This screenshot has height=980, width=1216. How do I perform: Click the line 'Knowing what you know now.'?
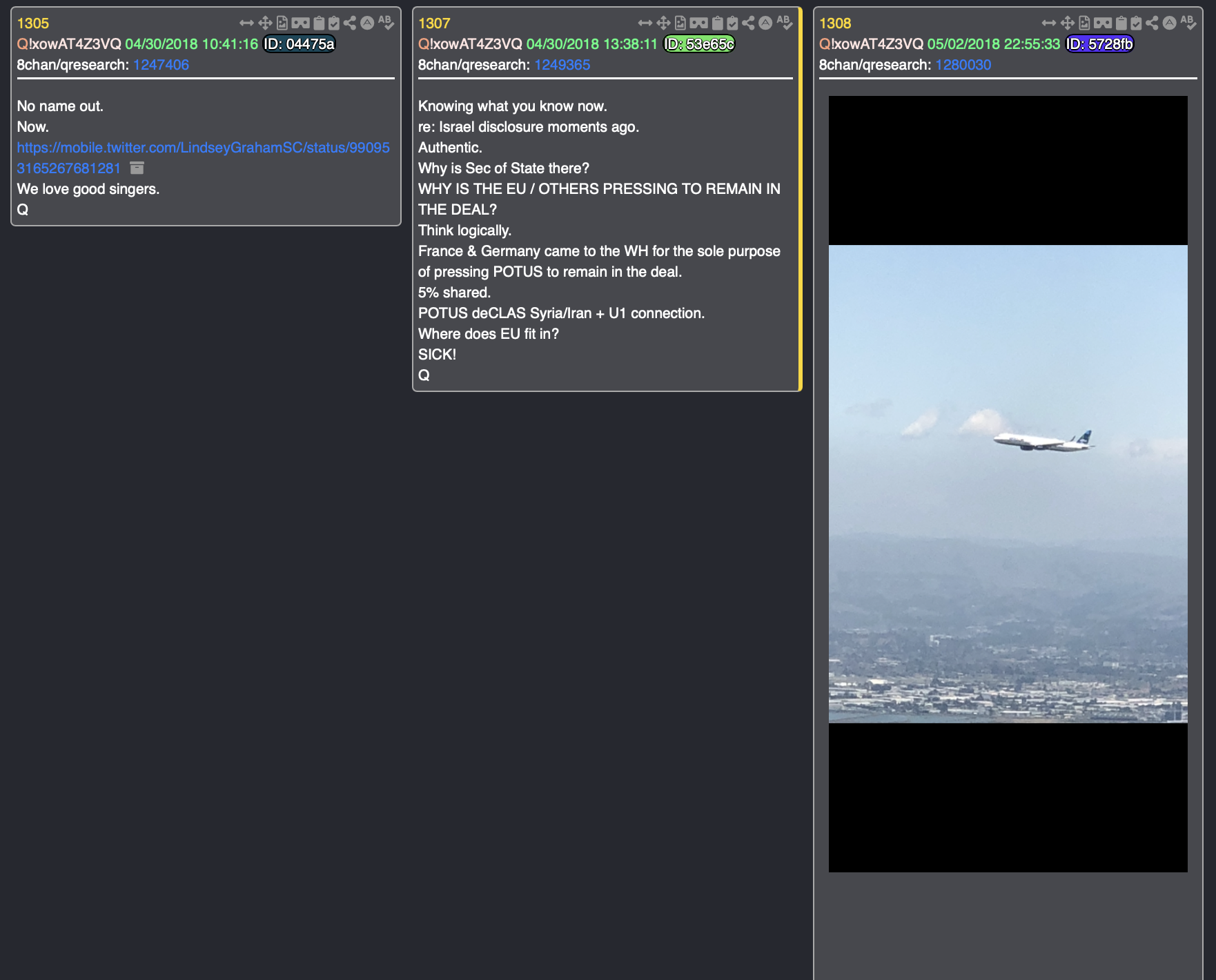click(513, 106)
